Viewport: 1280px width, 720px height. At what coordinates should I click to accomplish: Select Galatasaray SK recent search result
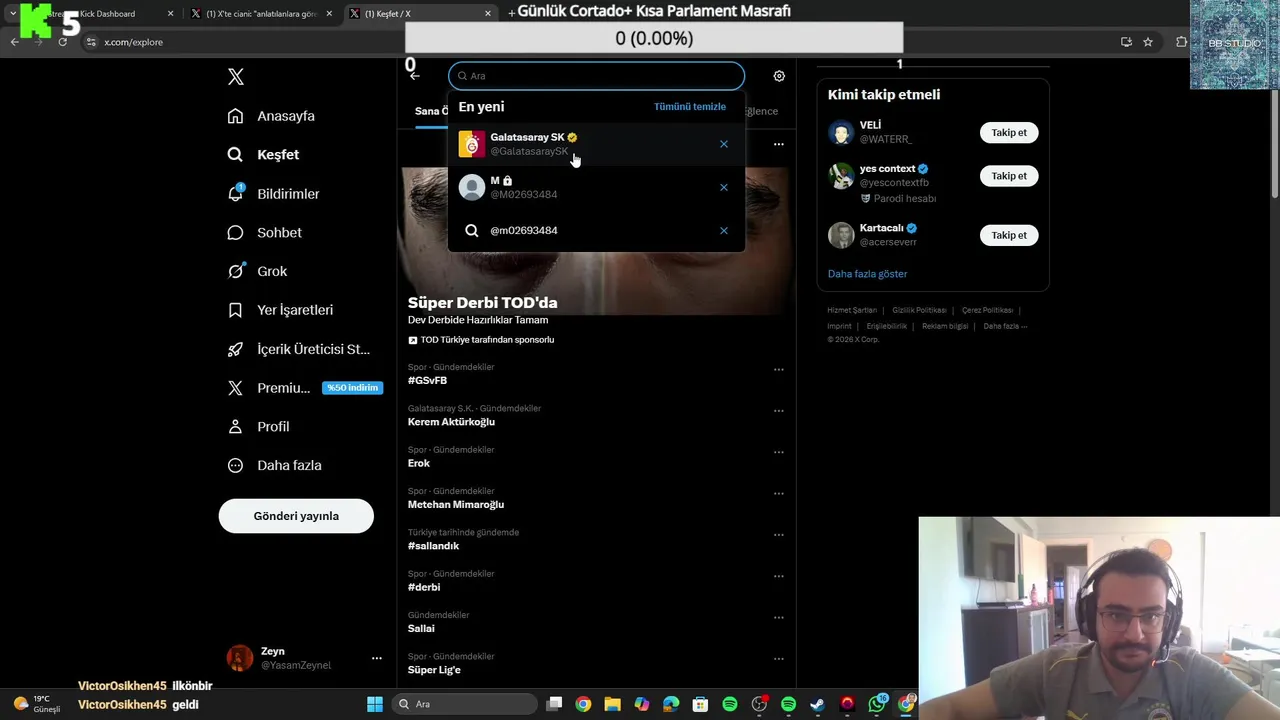coord(596,144)
